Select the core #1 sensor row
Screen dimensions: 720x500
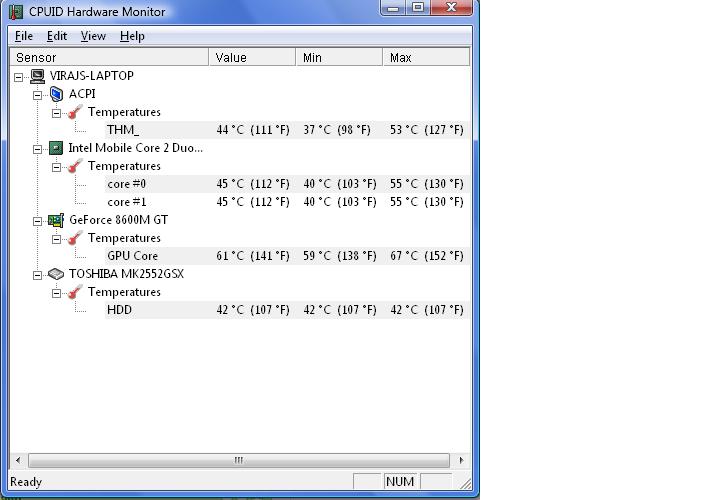pos(287,202)
